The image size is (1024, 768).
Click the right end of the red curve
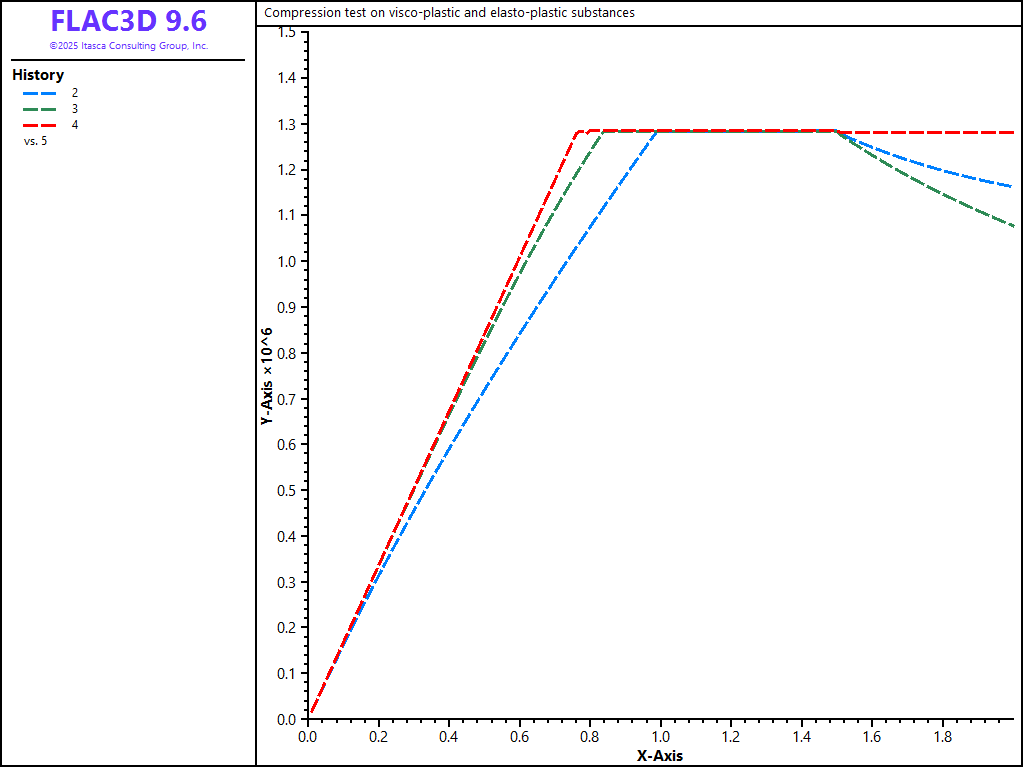[x=1010, y=133]
